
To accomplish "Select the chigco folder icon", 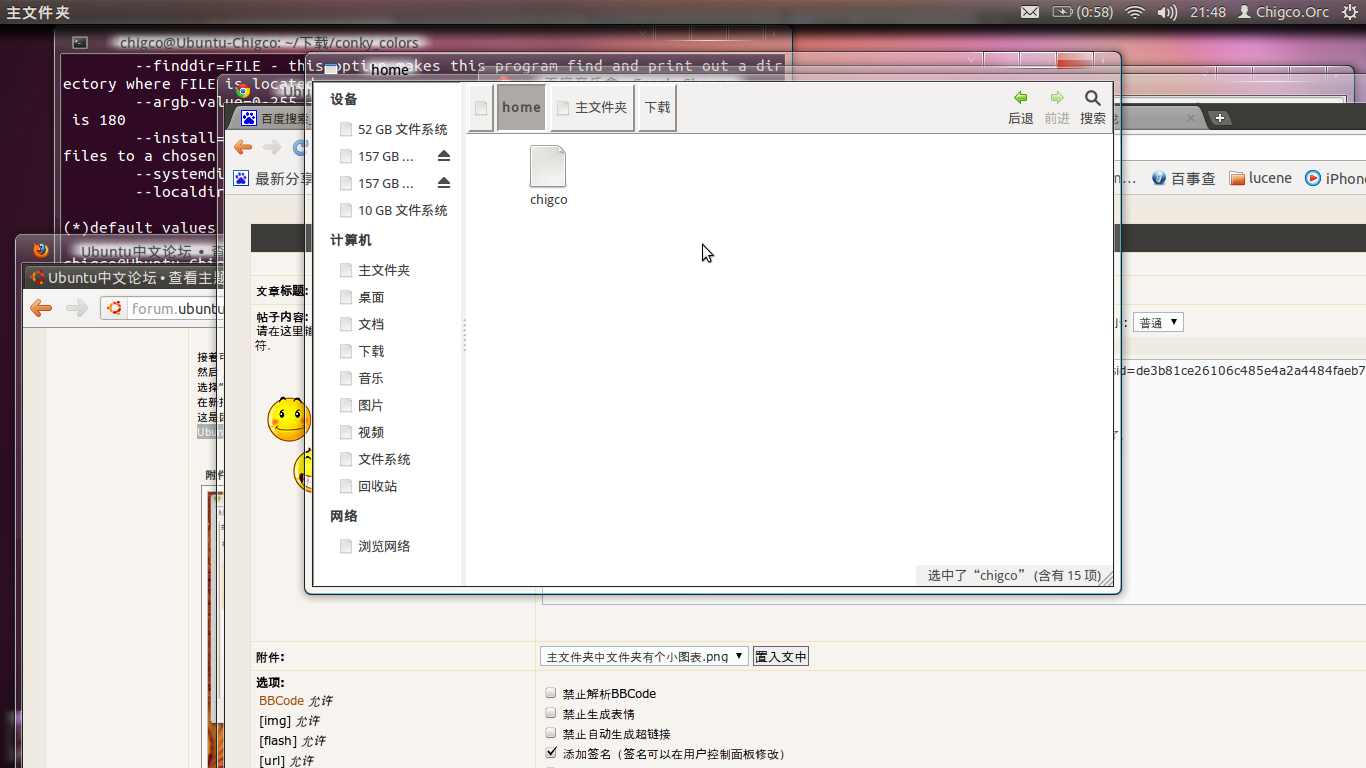I will 548,166.
